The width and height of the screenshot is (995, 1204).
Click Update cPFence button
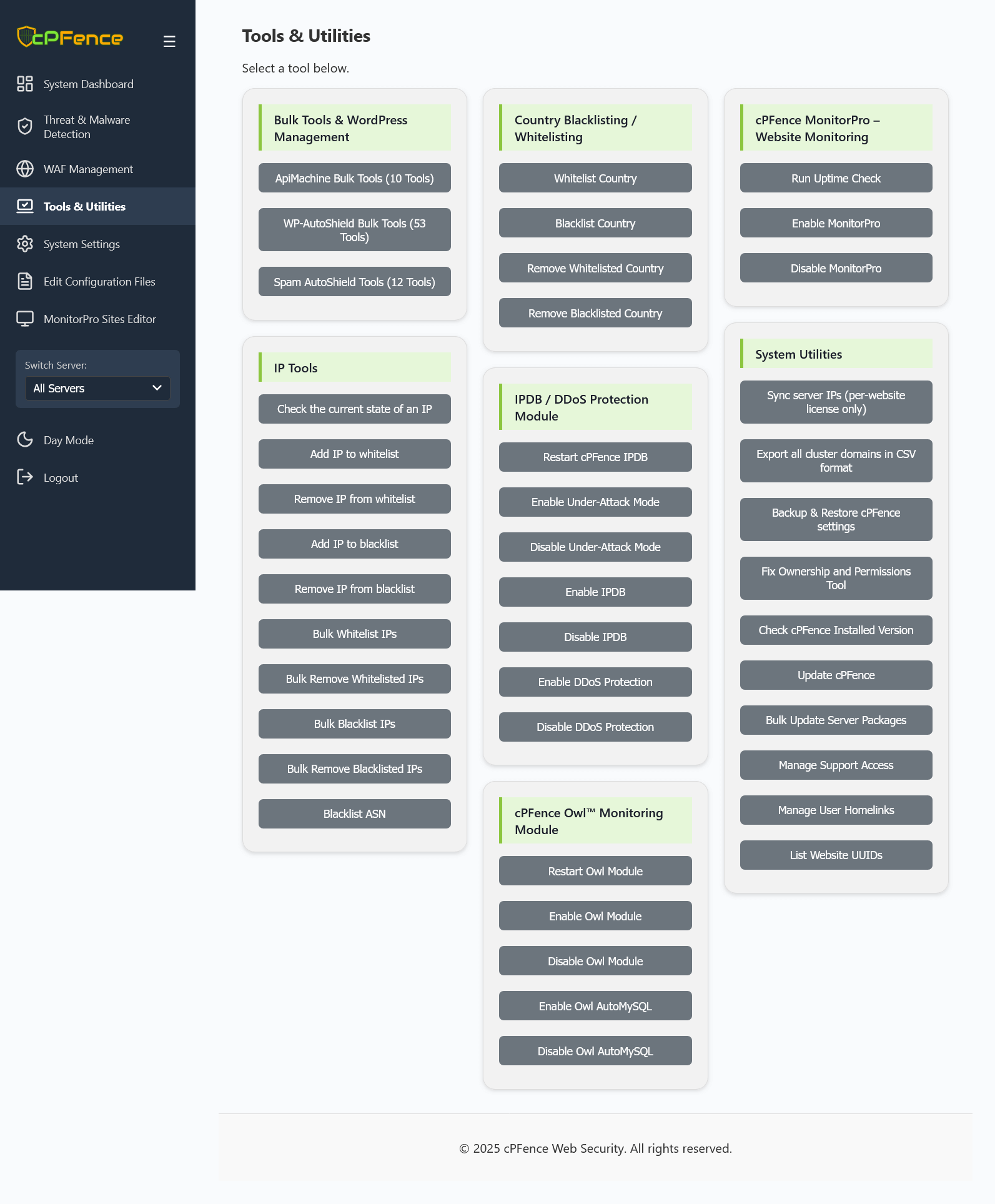click(836, 675)
